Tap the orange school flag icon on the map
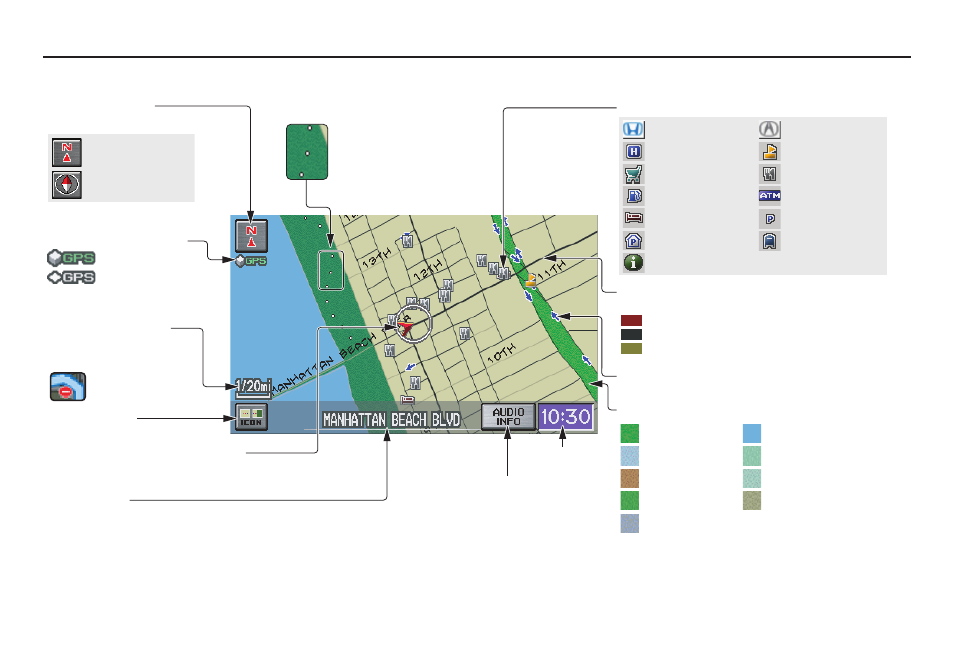Screen dimensions: 954x651 click(x=531, y=280)
